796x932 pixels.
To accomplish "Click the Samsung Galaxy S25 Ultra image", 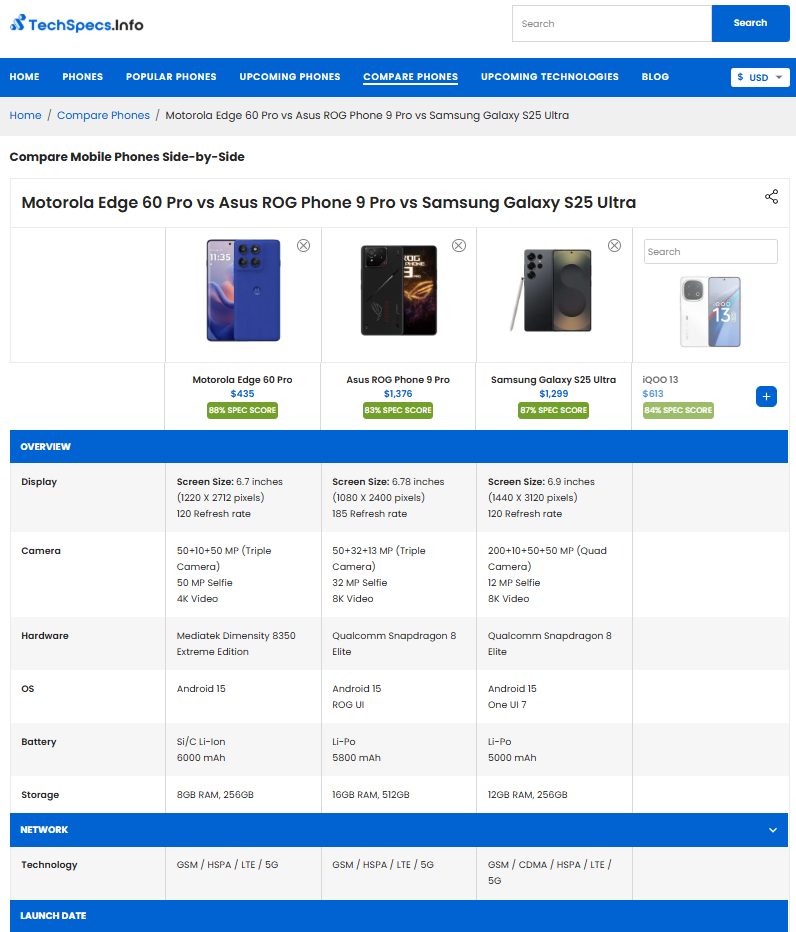I will pos(551,290).
